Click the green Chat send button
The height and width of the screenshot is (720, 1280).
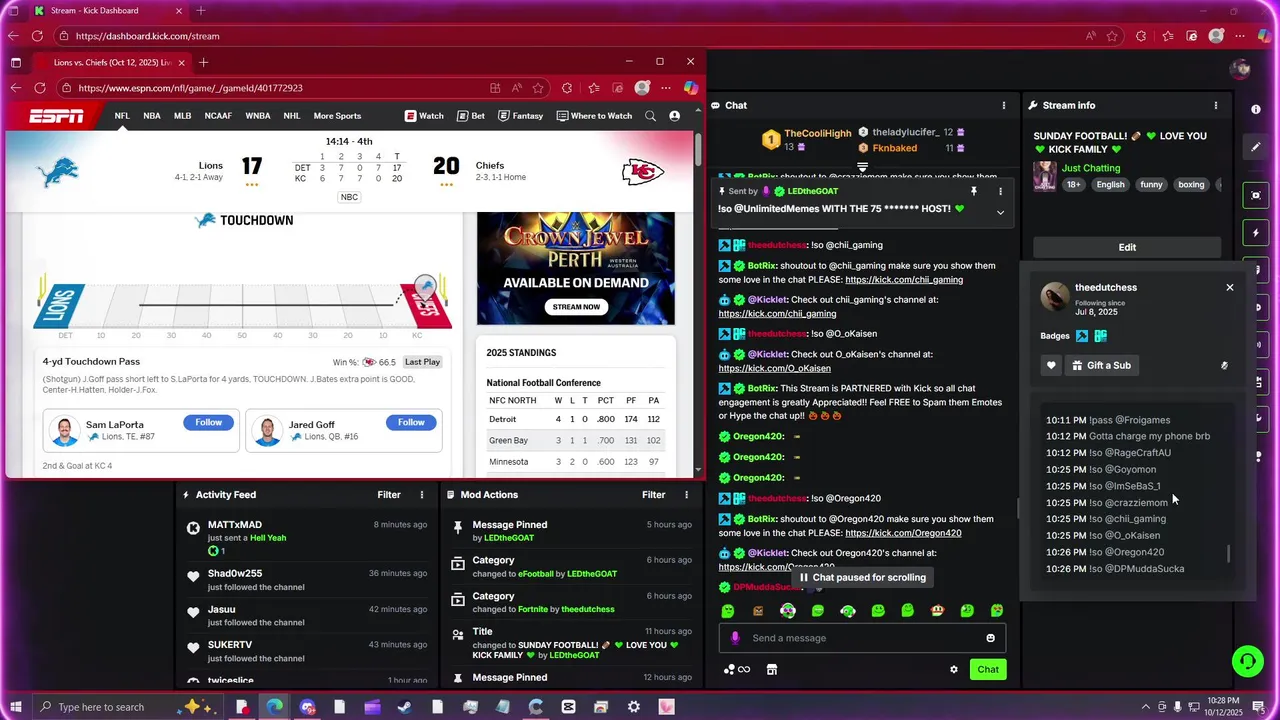coord(988,670)
